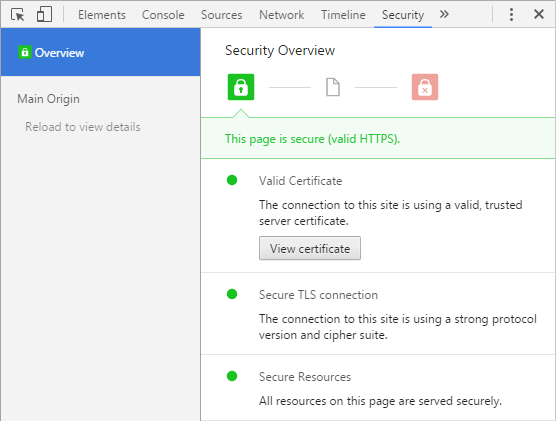The height and width of the screenshot is (421, 556).
Task: Click the 'Reload to view details' text
Action: pos(83,127)
